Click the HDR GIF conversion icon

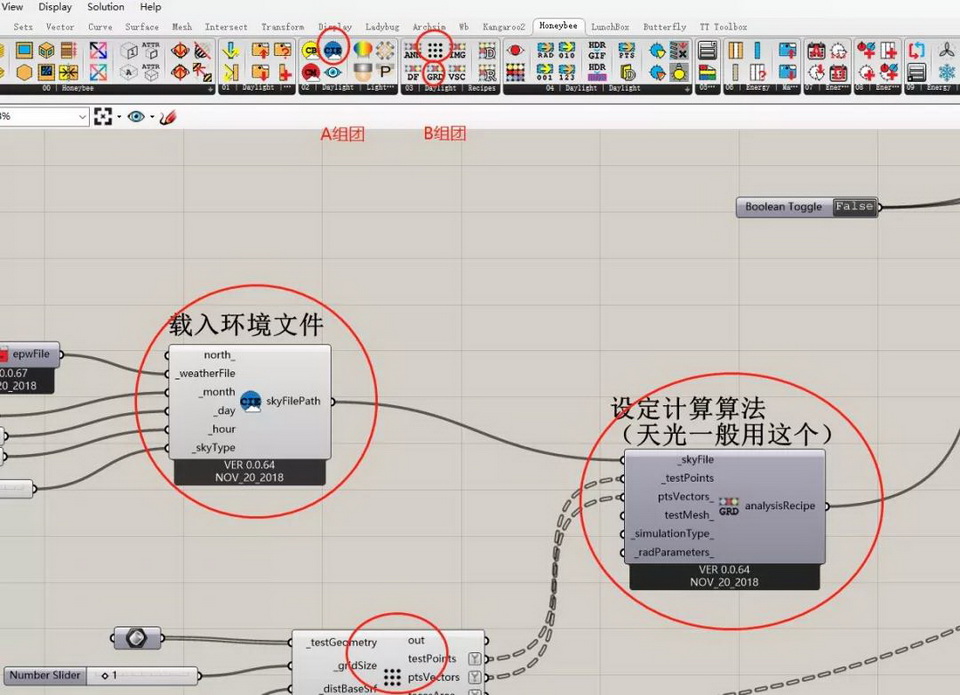click(597, 49)
